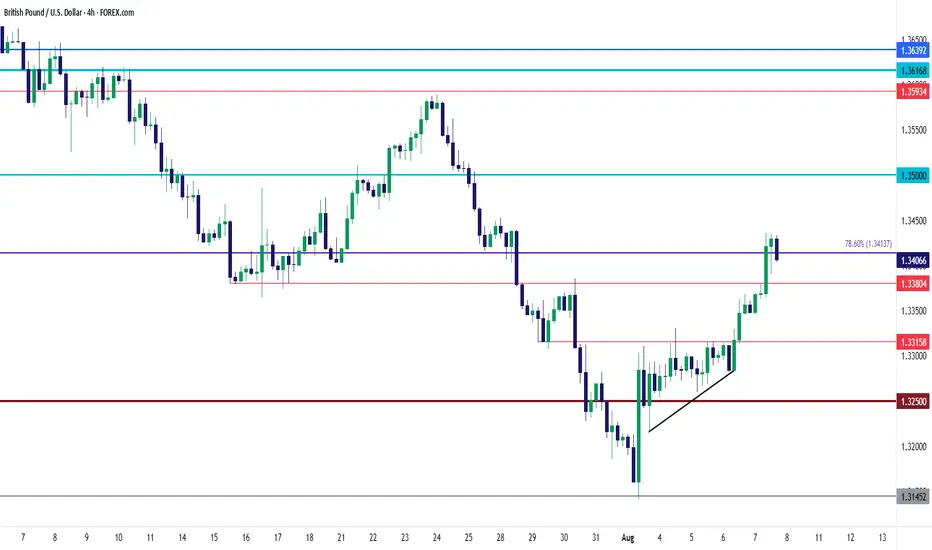Click date 31 on the time axis
Image resolution: width=932 pixels, height=550 pixels.
coord(596,538)
